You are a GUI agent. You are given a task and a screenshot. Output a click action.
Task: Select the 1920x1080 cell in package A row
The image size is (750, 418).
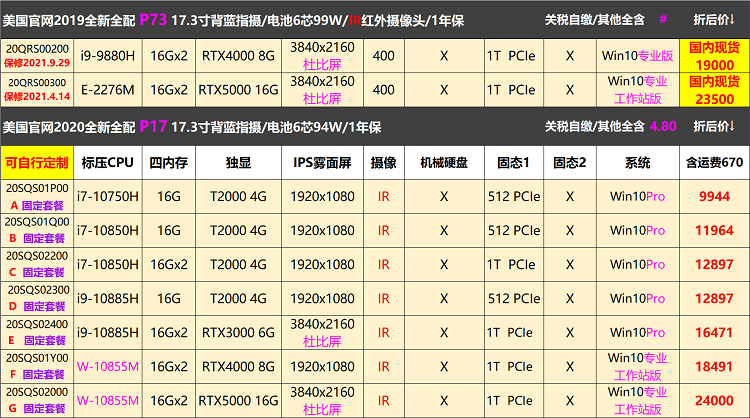pyautogui.click(x=322, y=197)
